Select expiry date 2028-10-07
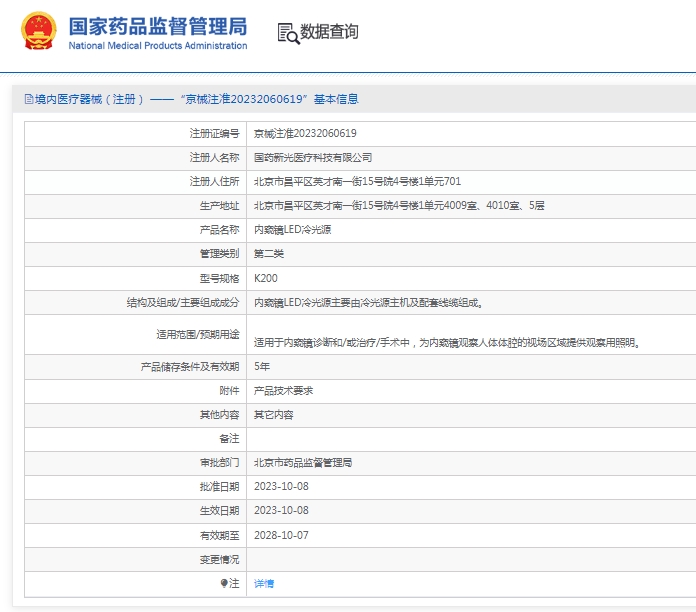Viewport: 696px width, 612px height. [x=281, y=535]
